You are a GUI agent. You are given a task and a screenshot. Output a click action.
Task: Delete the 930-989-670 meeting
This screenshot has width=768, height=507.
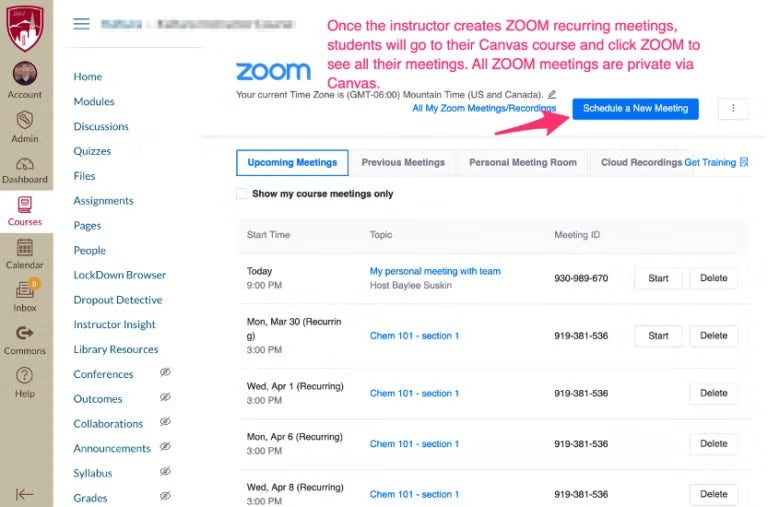pyautogui.click(x=713, y=278)
